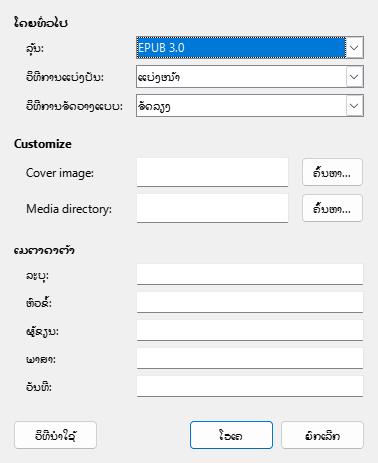Browse (ຄົ້ນຫາ...) for the Cover image
Screen dimensions: 378x463
point(332,172)
